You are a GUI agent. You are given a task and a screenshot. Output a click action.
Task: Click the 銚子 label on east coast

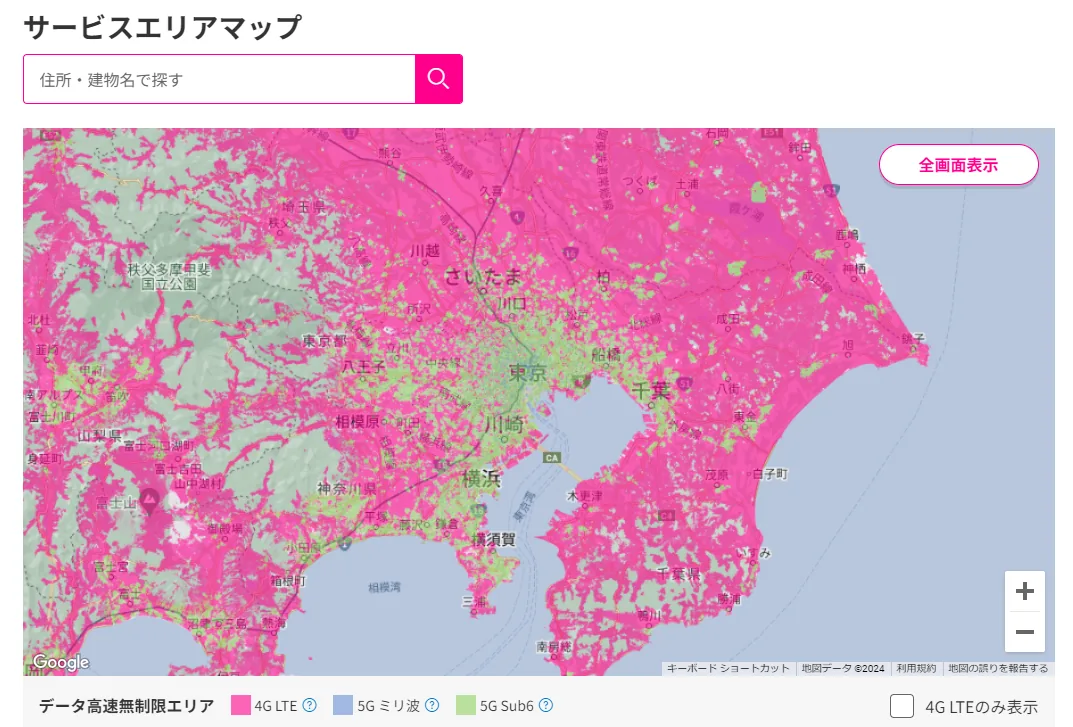(913, 338)
